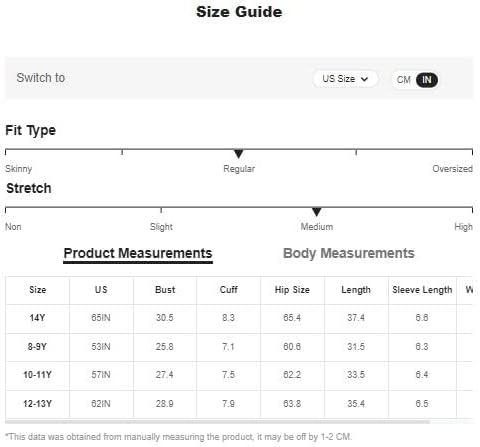This screenshot has height=447, width=480.
Task: Click the Sleeve Length column header
Action: tap(422, 290)
